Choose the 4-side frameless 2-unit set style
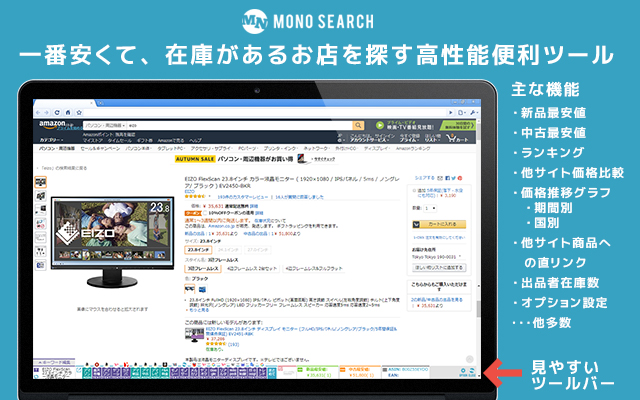Screen dimensions: 640x400 [252, 269]
